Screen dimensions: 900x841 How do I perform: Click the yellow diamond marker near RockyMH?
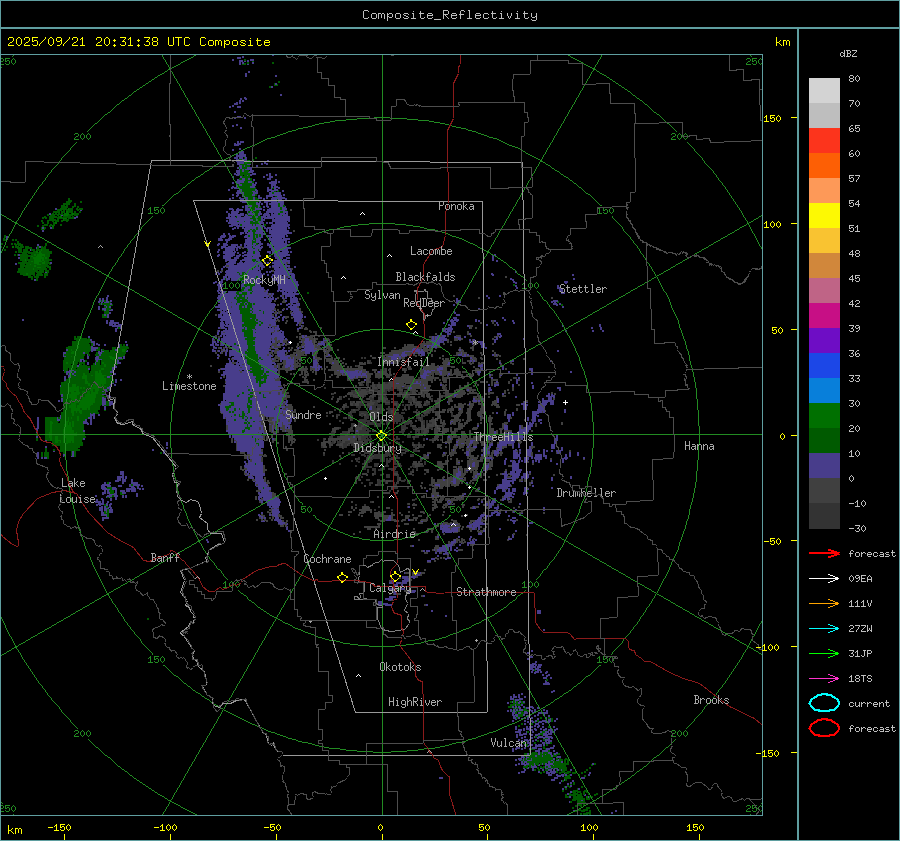tap(267, 260)
